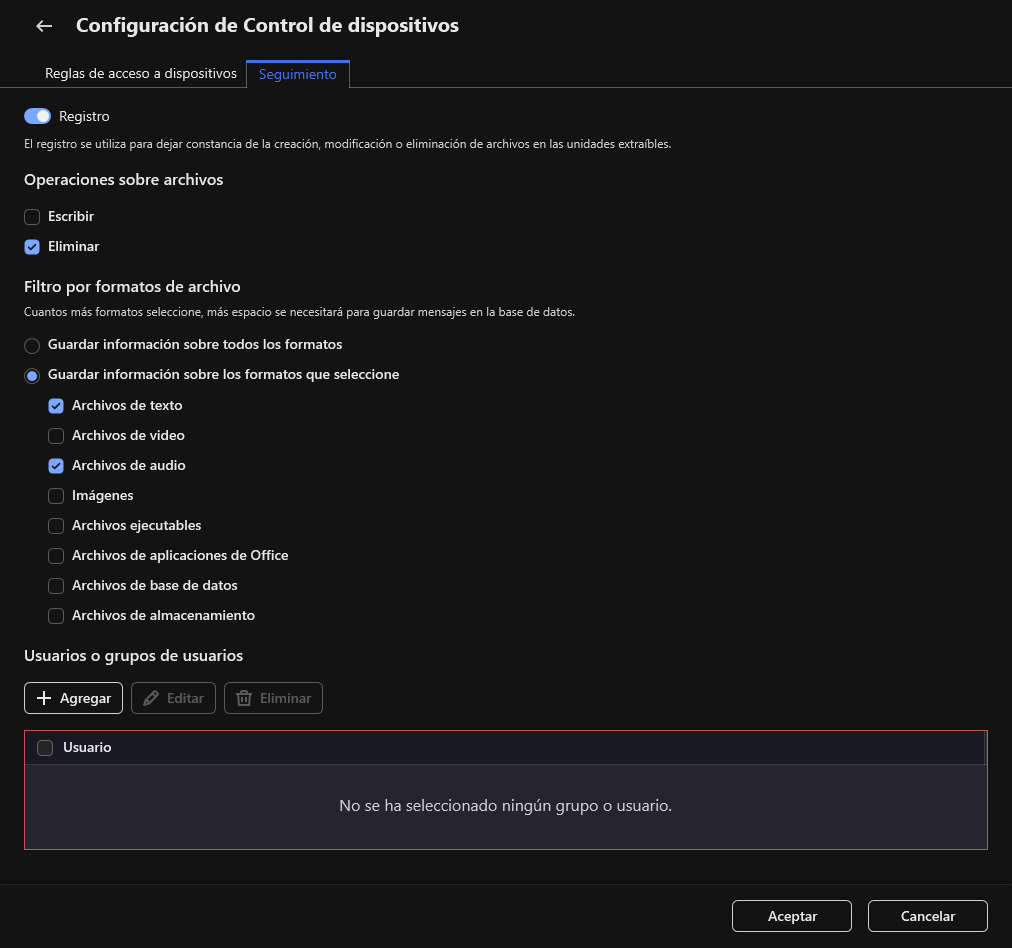This screenshot has height=948, width=1012.
Task: Uncheck the Eliminar file operation
Action: pyautogui.click(x=32, y=246)
